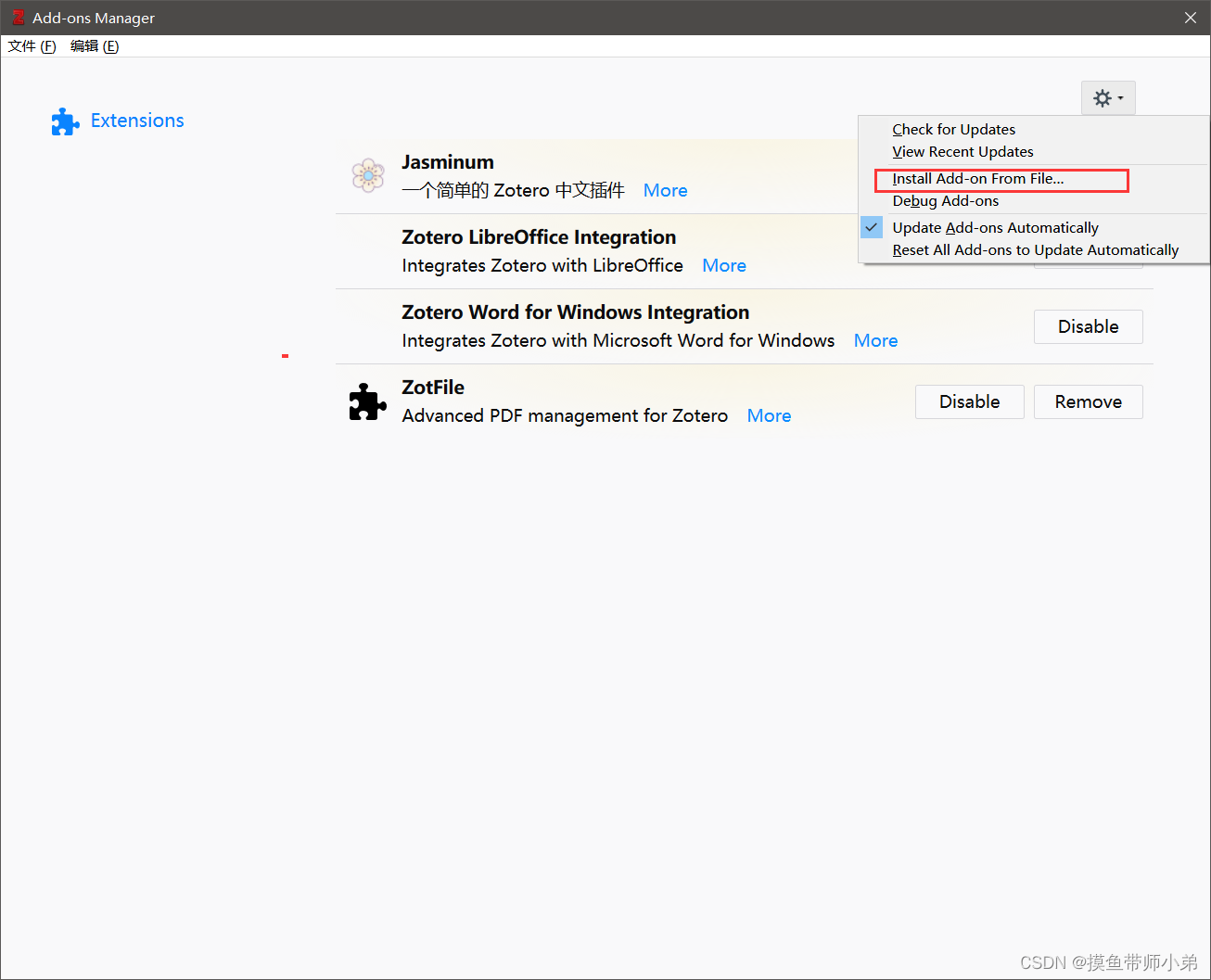The width and height of the screenshot is (1211, 980).
Task: Click 'Advanced PDF management for Zotero' description
Action: (565, 415)
